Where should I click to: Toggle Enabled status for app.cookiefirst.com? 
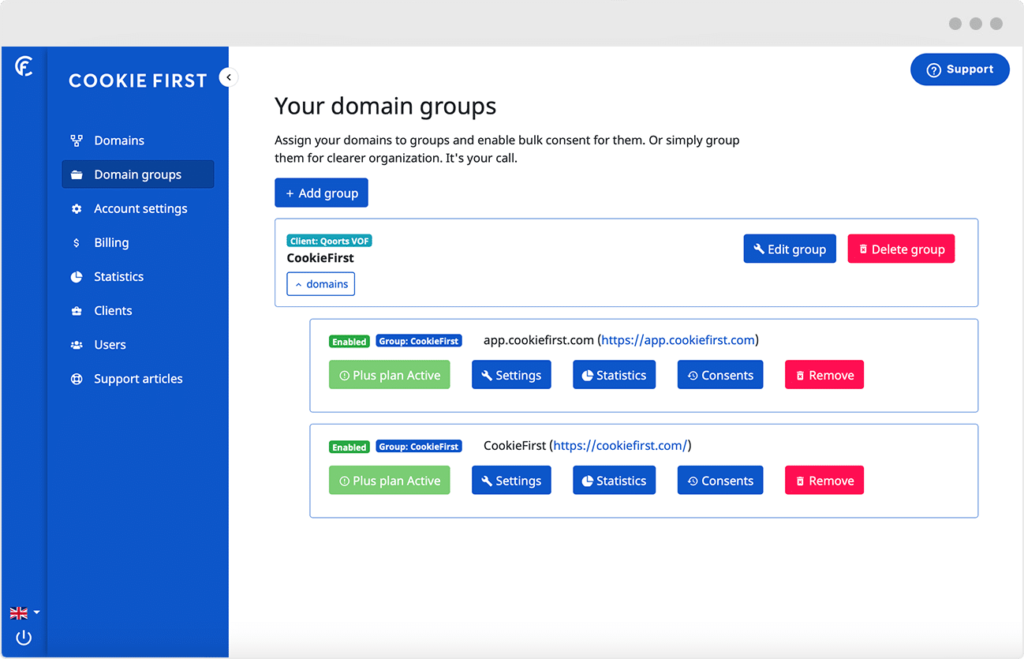tap(349, 340)
